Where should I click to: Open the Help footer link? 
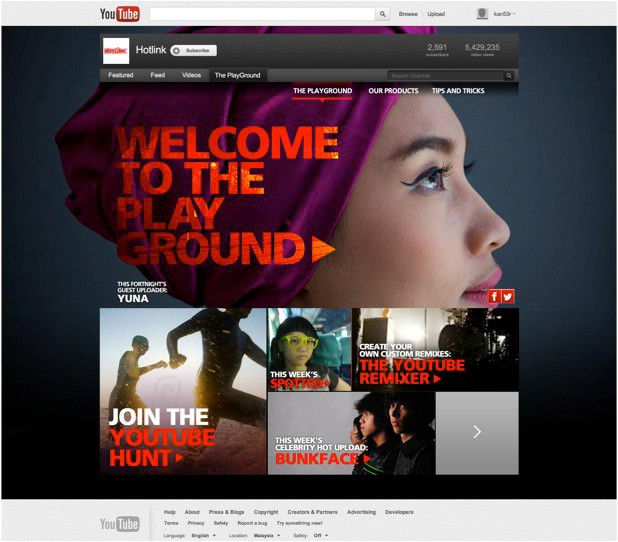click(169, 512)
